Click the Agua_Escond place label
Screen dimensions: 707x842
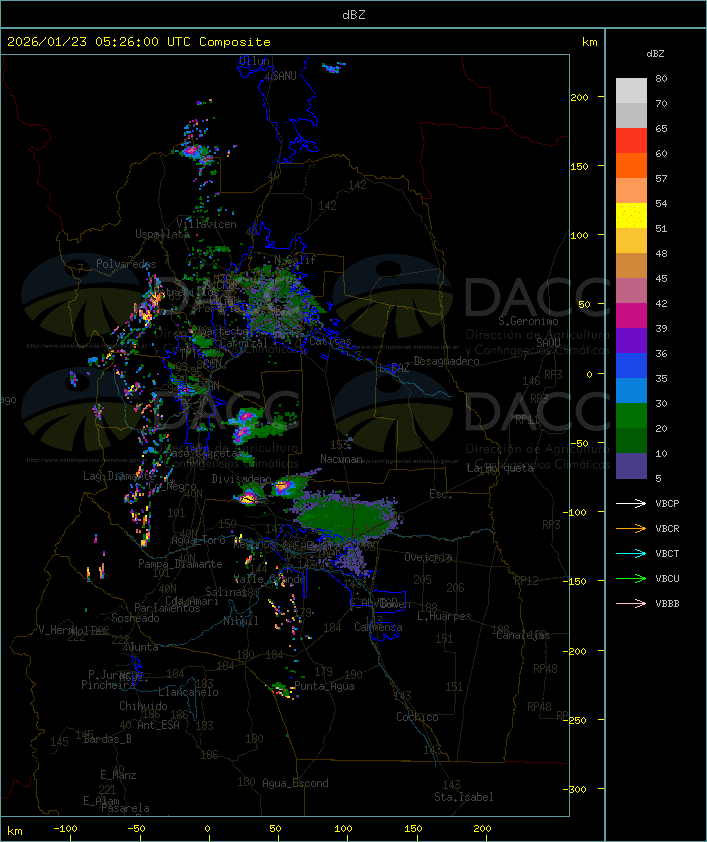[295, 783]
